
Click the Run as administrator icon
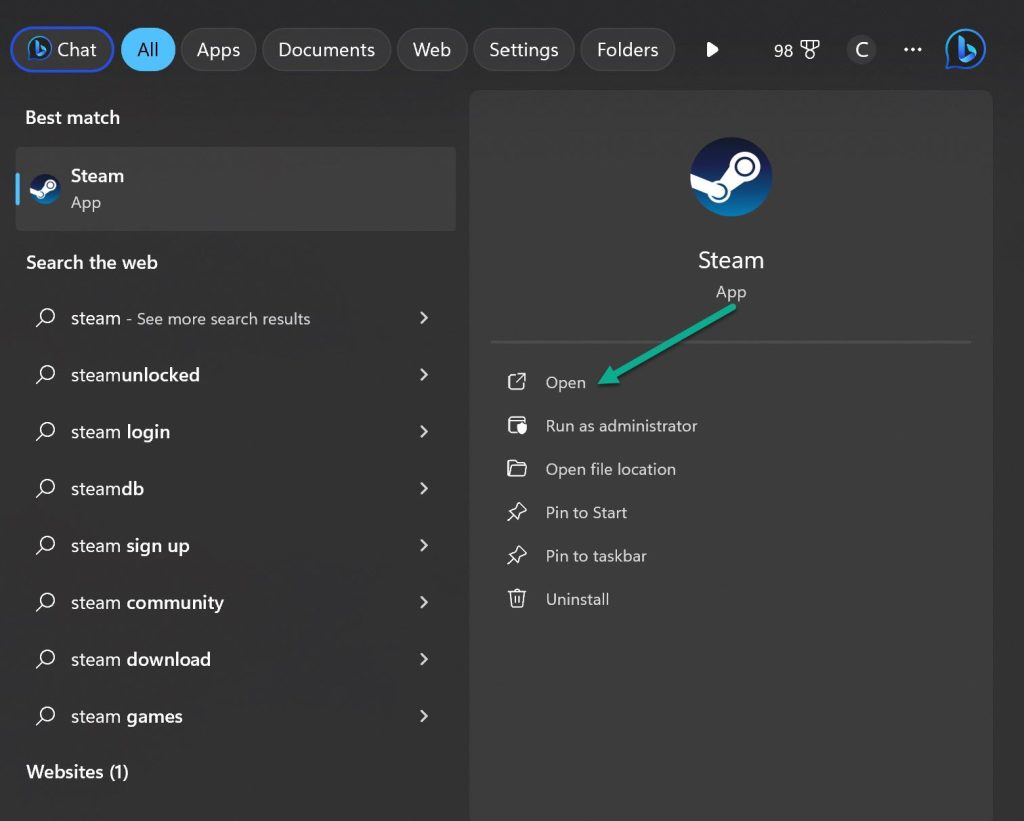[517, 424]
